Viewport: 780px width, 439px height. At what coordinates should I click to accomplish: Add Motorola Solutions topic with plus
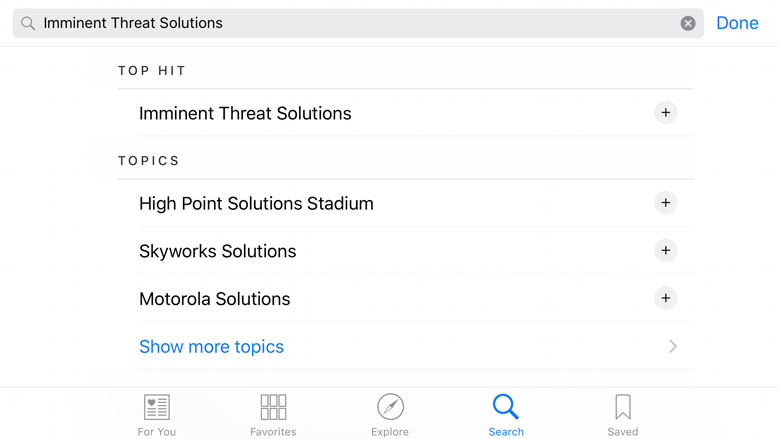[x=666, y=298]
